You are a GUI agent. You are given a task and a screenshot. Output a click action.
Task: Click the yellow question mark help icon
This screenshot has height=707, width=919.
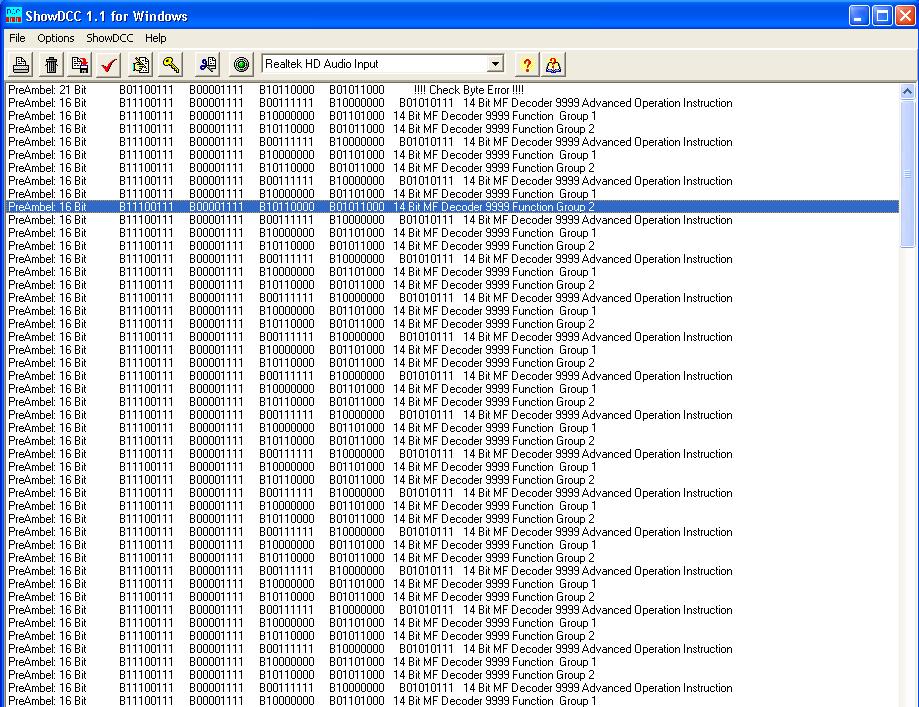point(526,65)
